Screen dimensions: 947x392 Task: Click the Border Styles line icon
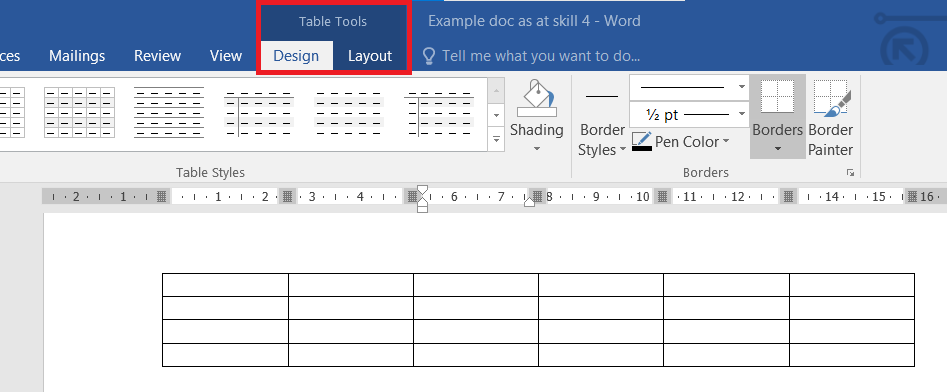(602, 97)
